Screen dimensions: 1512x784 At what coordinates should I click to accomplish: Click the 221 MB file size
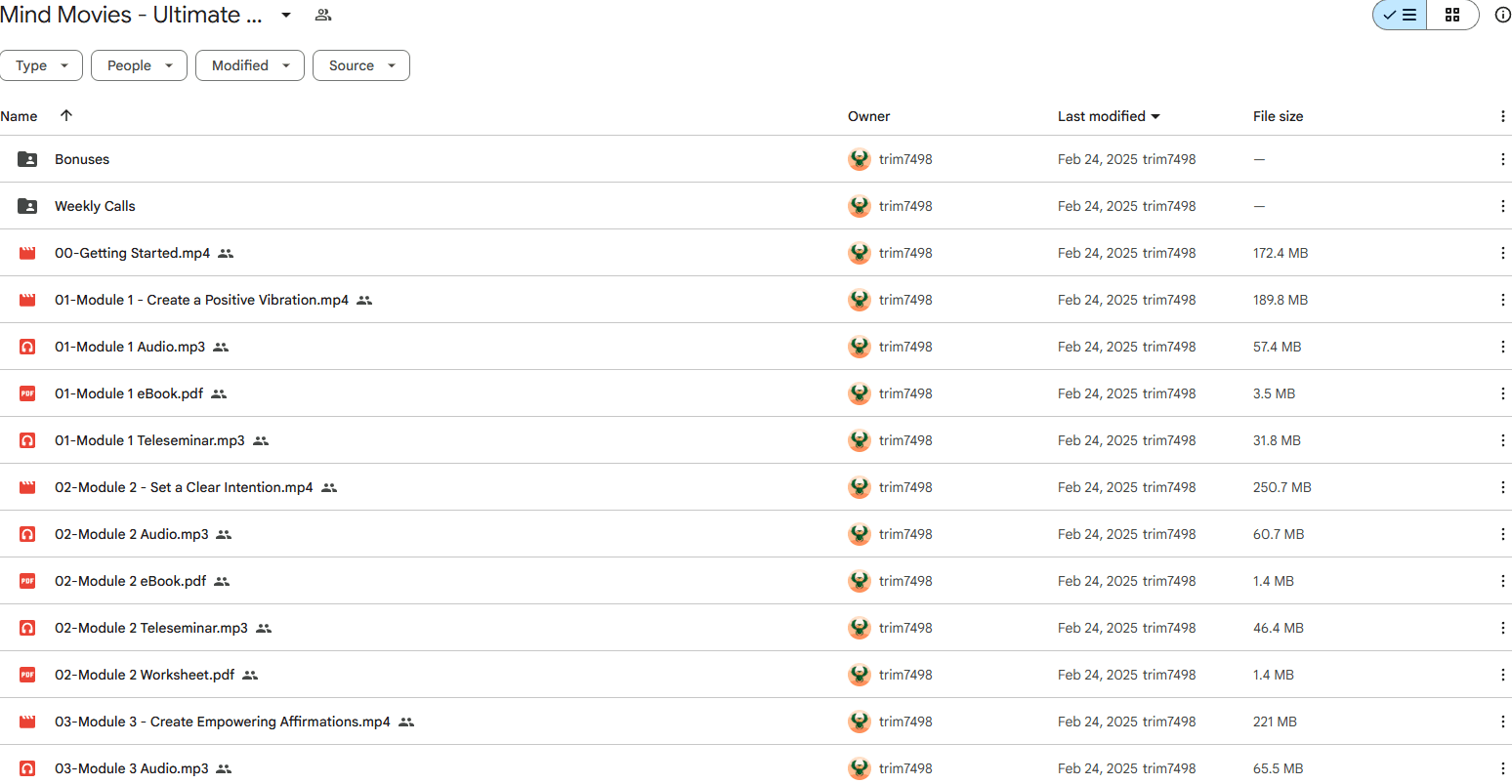pos(1275,722)
